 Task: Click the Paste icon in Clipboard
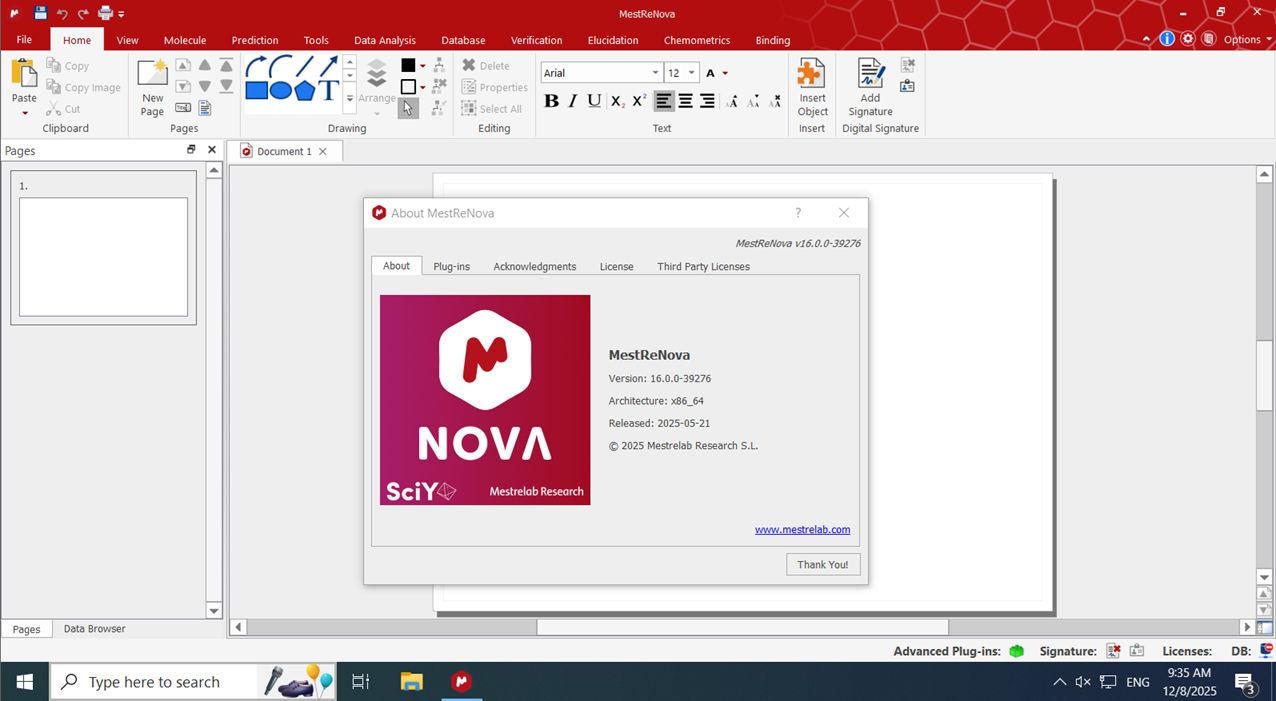[24, 73]
